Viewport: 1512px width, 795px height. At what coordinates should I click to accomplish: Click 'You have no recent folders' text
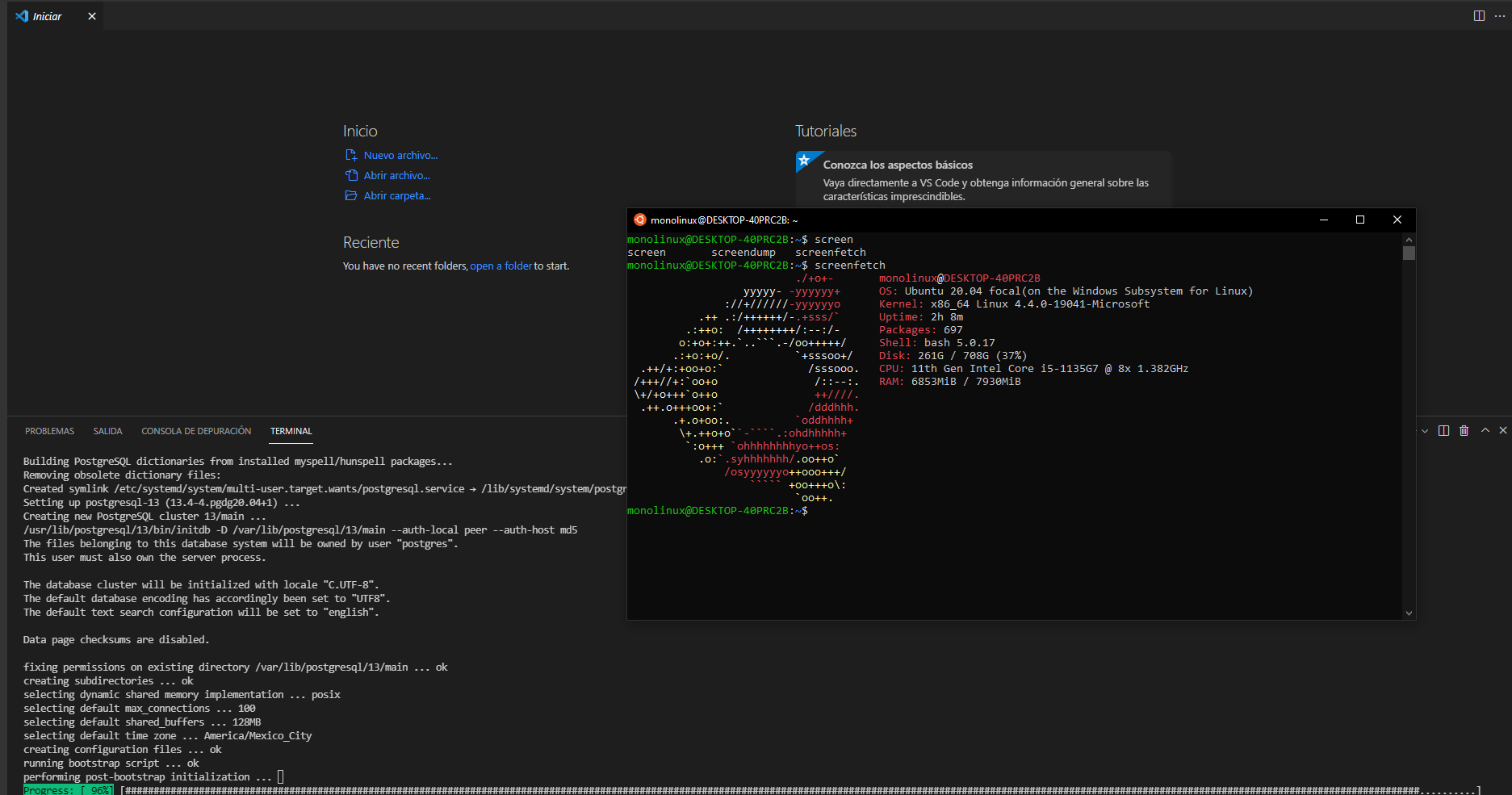(x=405, y=266)
